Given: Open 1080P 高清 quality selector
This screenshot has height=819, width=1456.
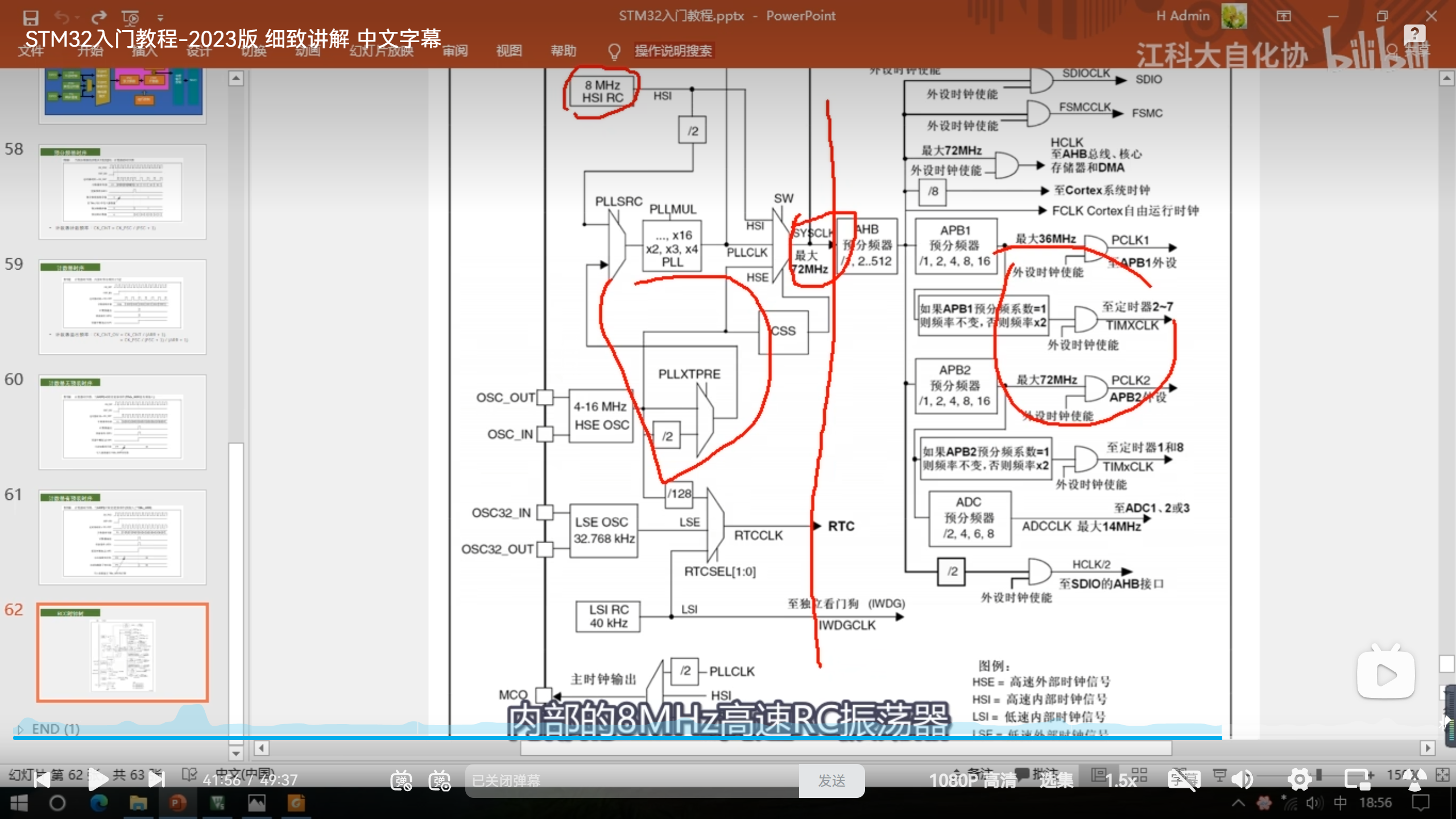Looking at the screenshot, I should click(x=973, y=780).
